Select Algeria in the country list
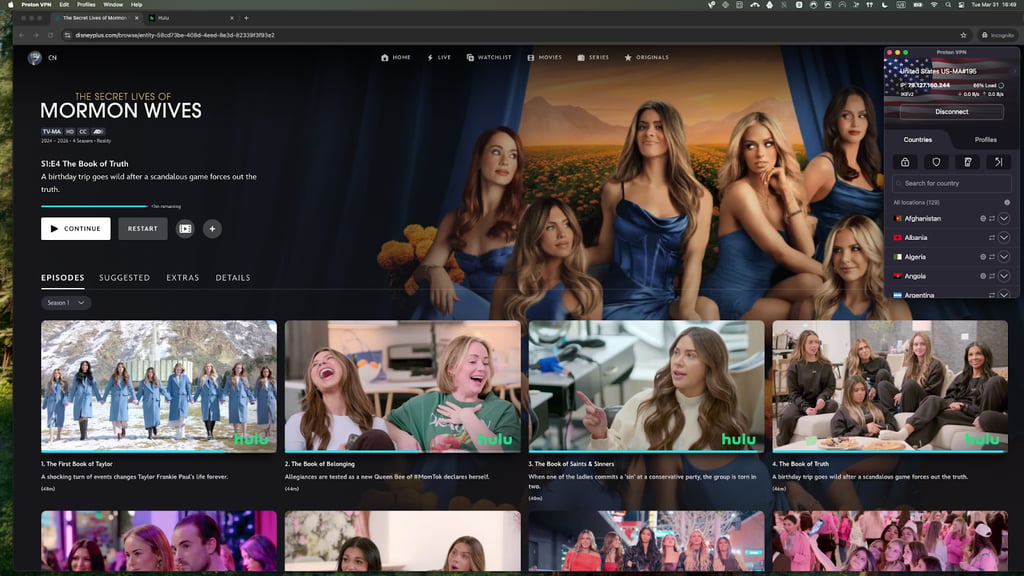Viewport: 1024px width, 576px height. [915, 257]
